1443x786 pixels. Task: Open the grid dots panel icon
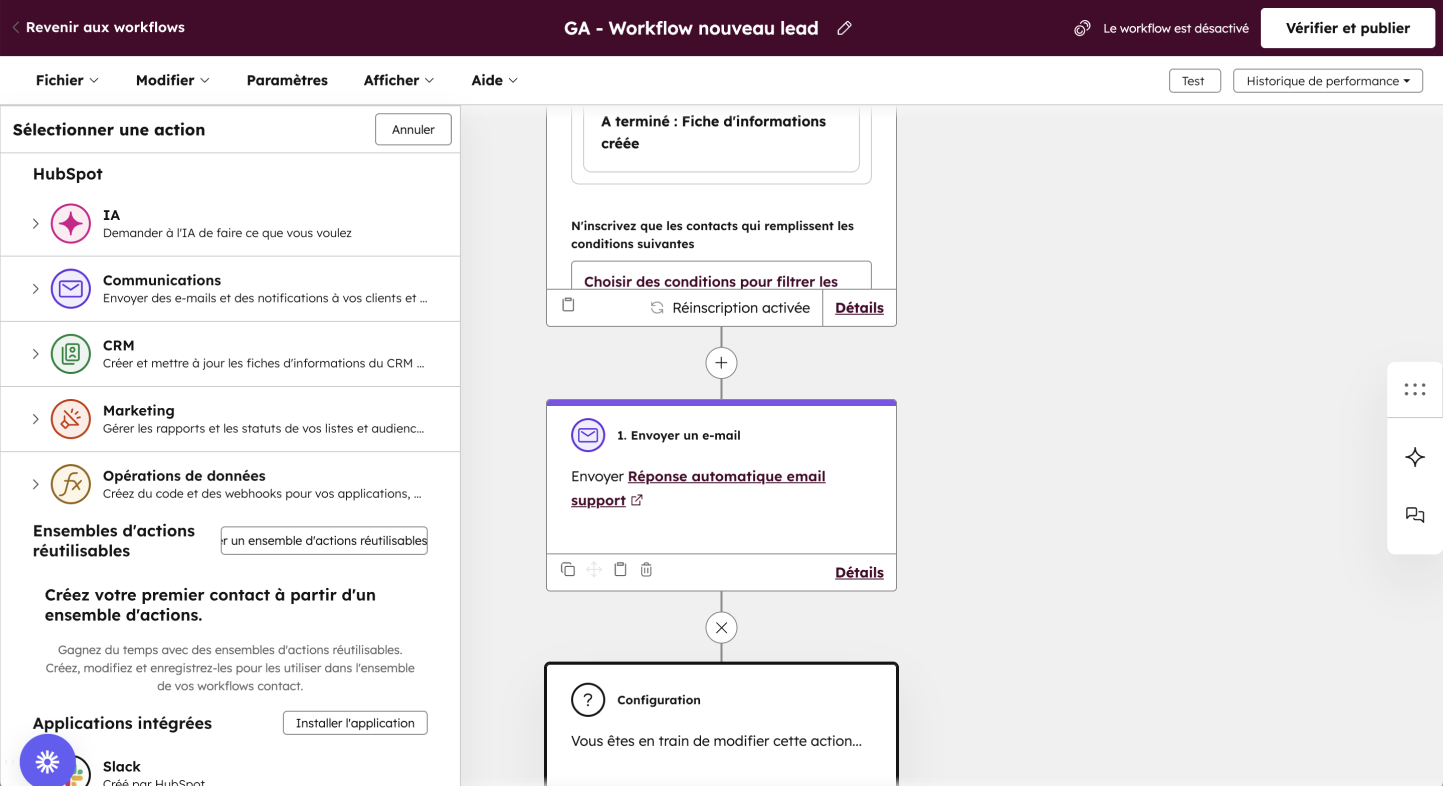click(x=1414, y=390)
